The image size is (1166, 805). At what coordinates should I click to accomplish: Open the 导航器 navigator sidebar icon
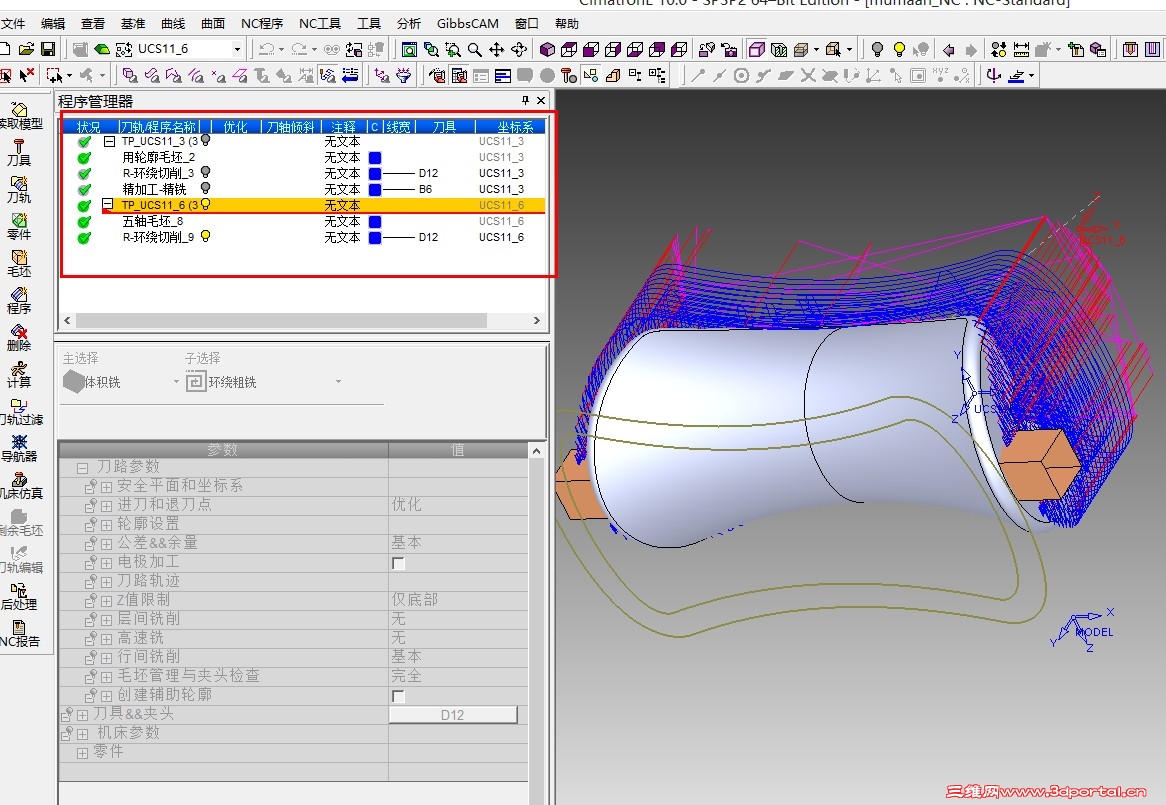19,449
